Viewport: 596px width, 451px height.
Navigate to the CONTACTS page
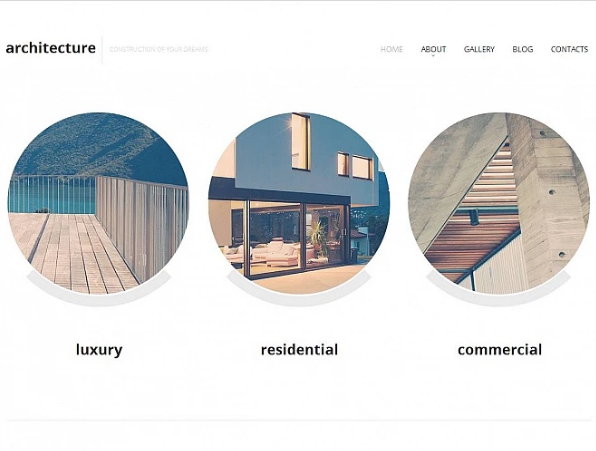[569, 49]
